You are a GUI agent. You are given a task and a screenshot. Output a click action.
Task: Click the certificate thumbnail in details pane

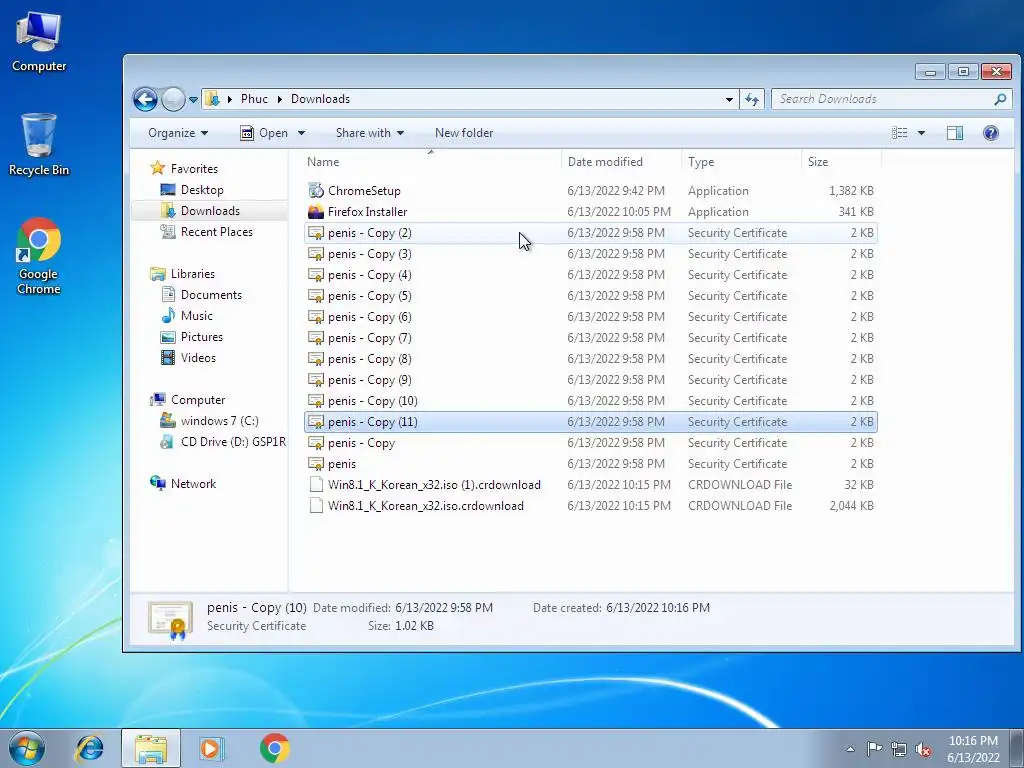pos(170,620)
